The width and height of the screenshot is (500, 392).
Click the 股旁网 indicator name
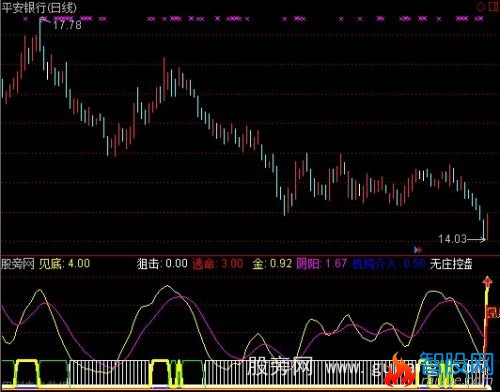click(x=18, y=264)
